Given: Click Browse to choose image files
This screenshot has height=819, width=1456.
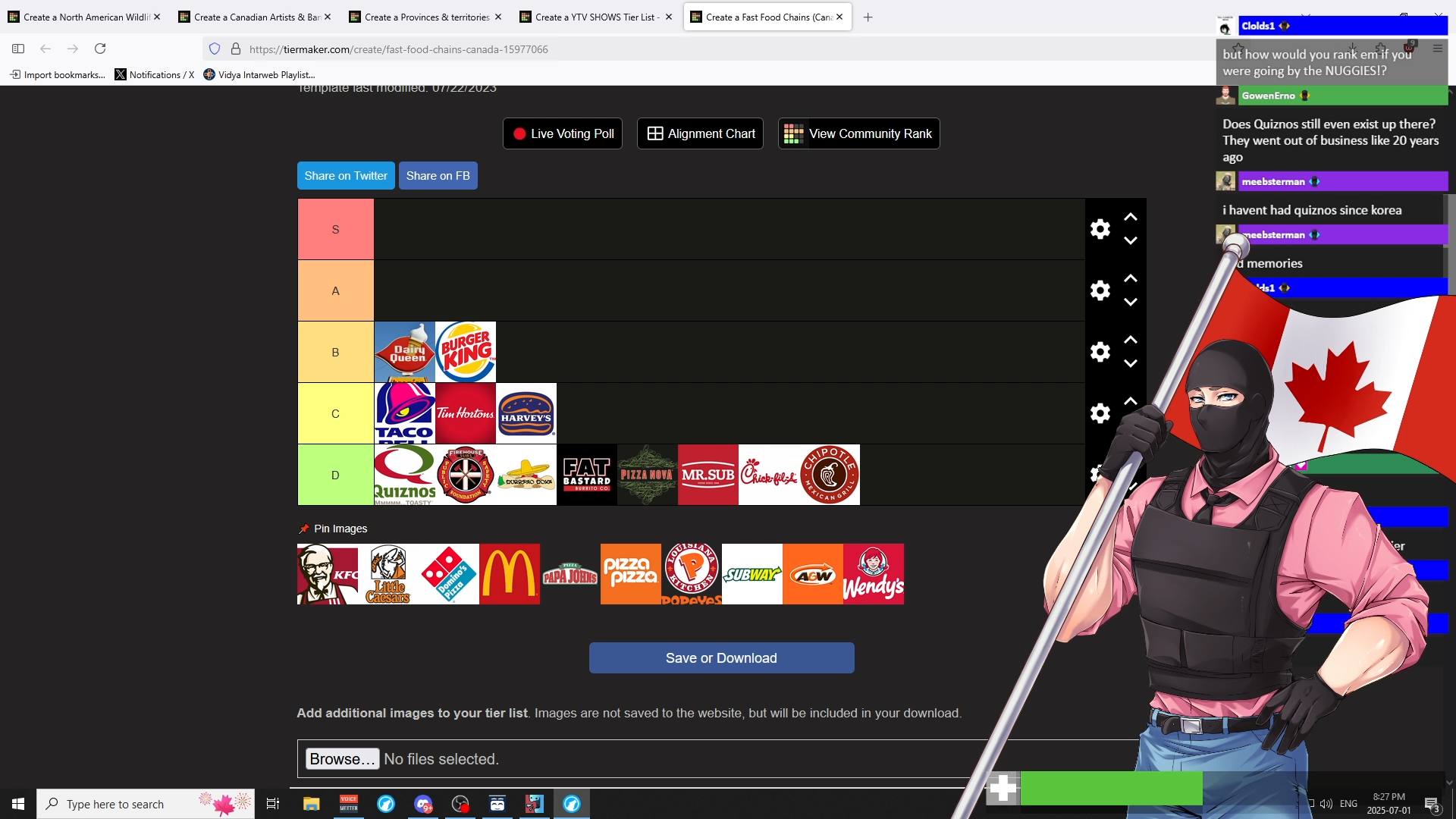Looking at the screenshot, I should point(342,758).
